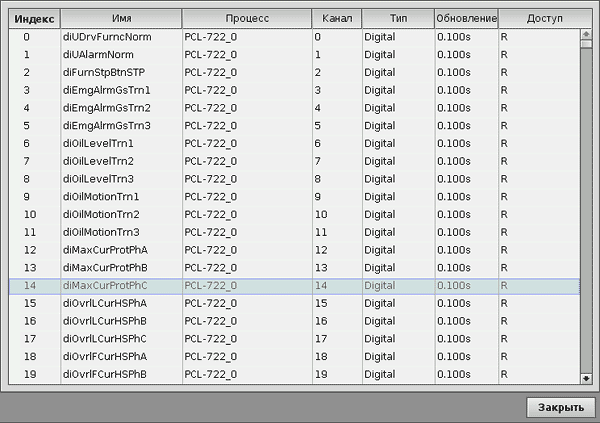Click Обновление column header
Viewport: 600px width, 423px height.
(466, 19)
